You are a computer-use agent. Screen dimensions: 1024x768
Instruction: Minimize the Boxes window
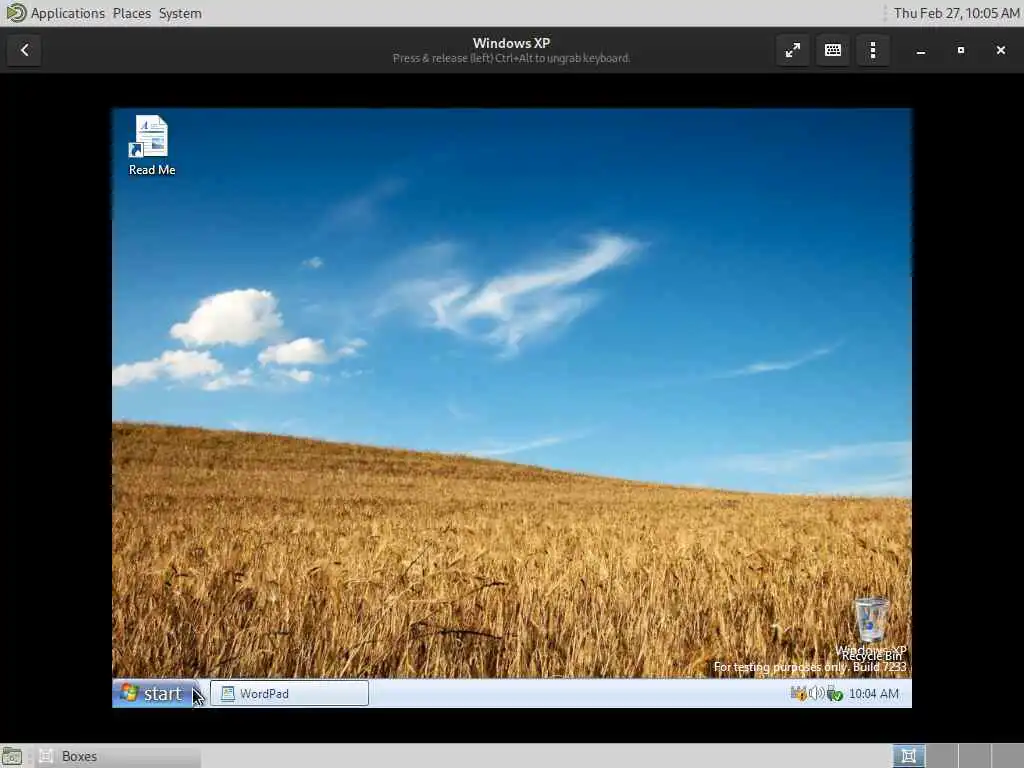coord(921,50)
